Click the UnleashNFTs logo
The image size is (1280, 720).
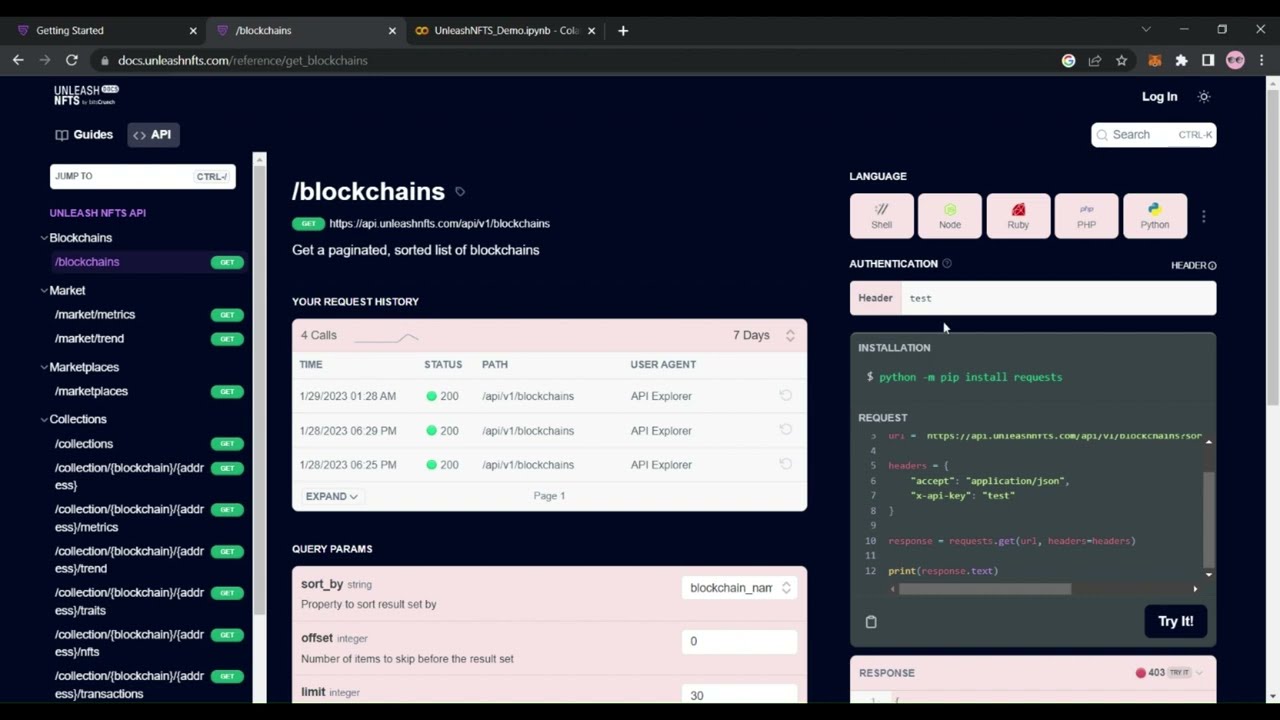pyautogui.click(x=86, y=96)
